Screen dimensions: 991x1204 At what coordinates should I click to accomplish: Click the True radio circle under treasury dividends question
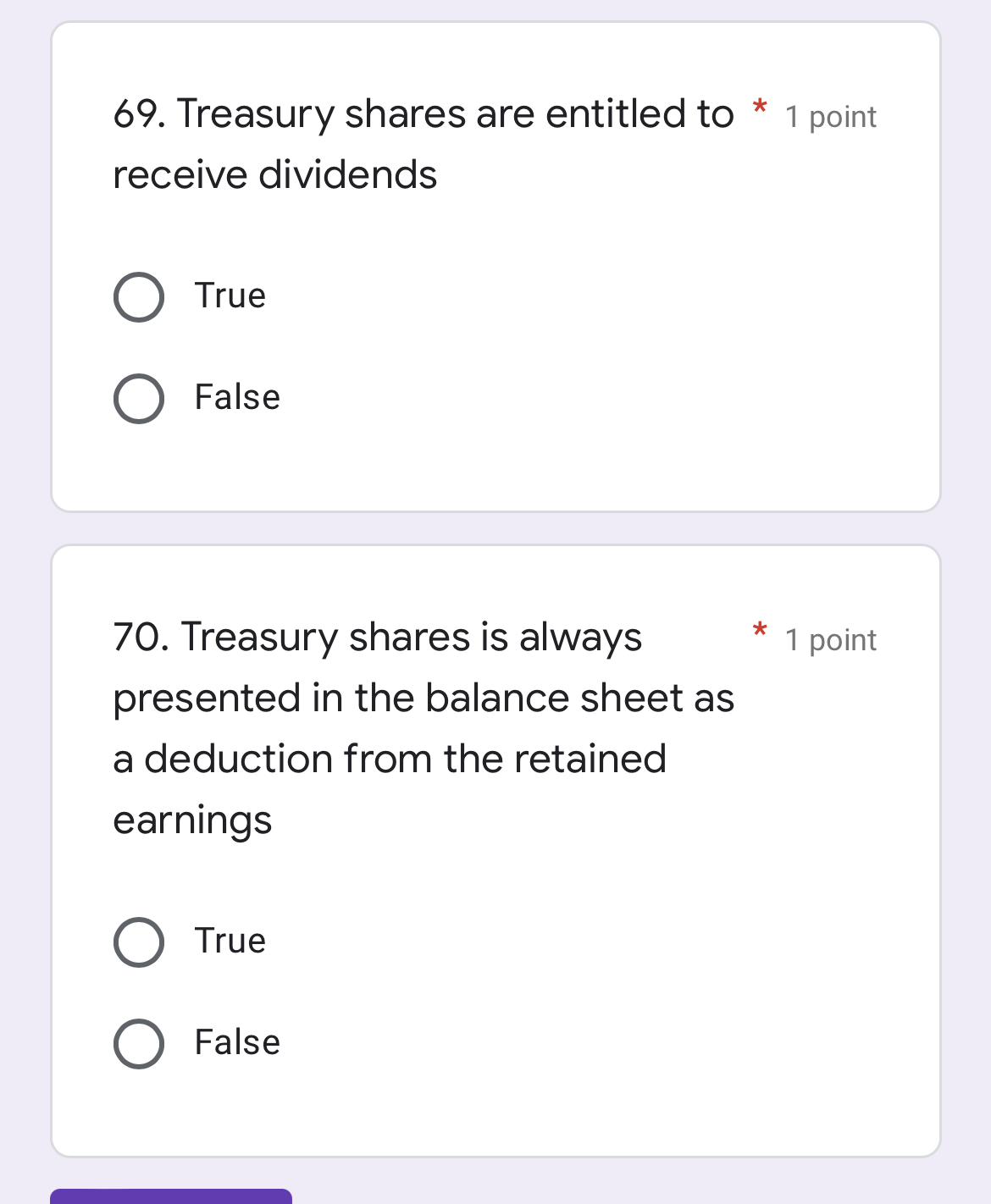tap(139, 297)
